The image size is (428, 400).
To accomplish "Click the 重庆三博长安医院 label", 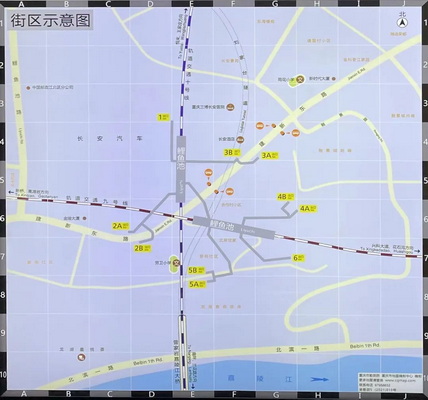I will point(208,107).
